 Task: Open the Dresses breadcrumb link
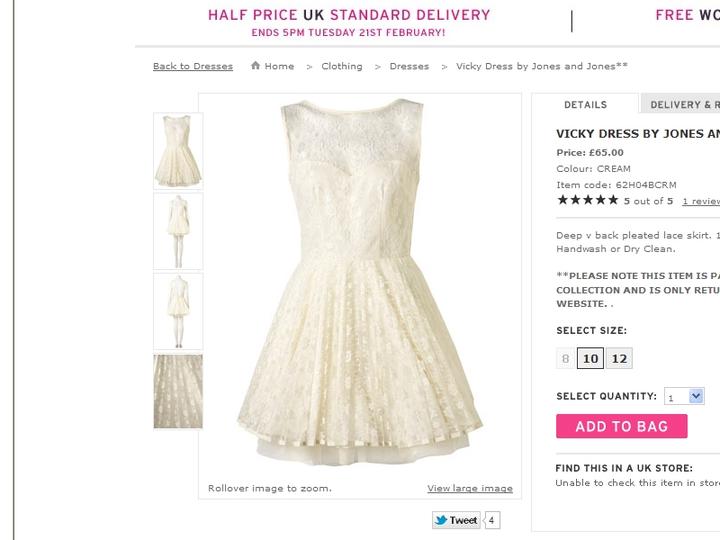409,67
